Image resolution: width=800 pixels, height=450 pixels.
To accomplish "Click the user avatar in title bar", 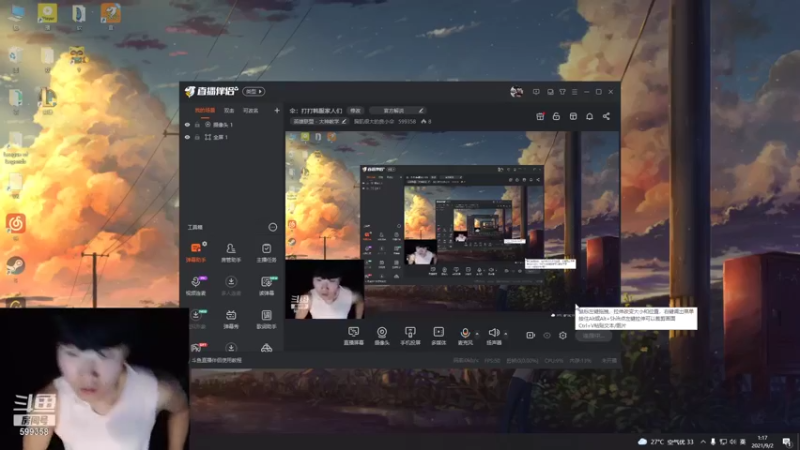I will coord(516,92).
